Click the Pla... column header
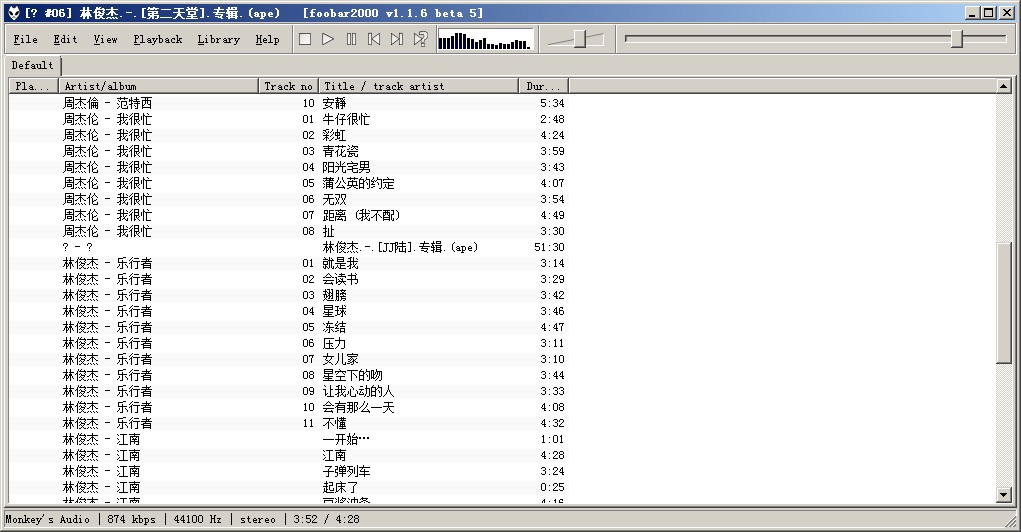 (x=34, y=86)
